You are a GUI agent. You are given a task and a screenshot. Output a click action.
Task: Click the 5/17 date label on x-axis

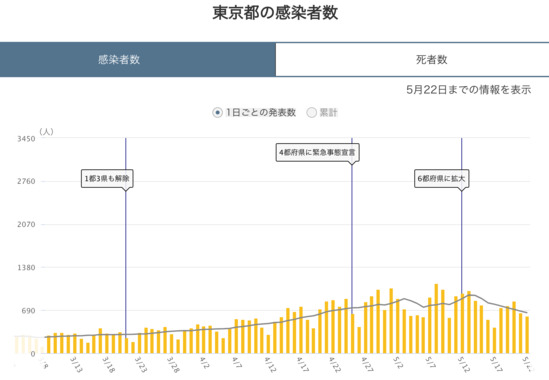pos(496,365)
